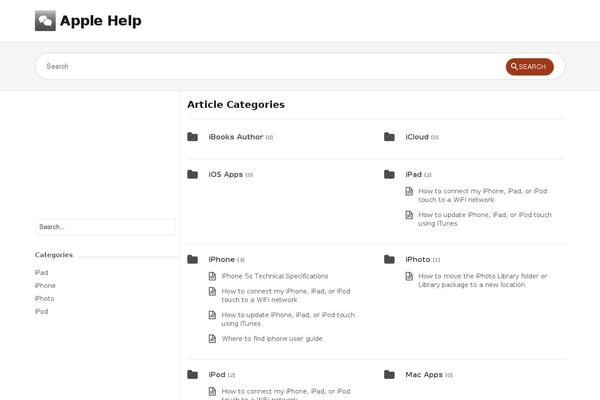Open iPod in sidebar Categories list

[41, 312]
